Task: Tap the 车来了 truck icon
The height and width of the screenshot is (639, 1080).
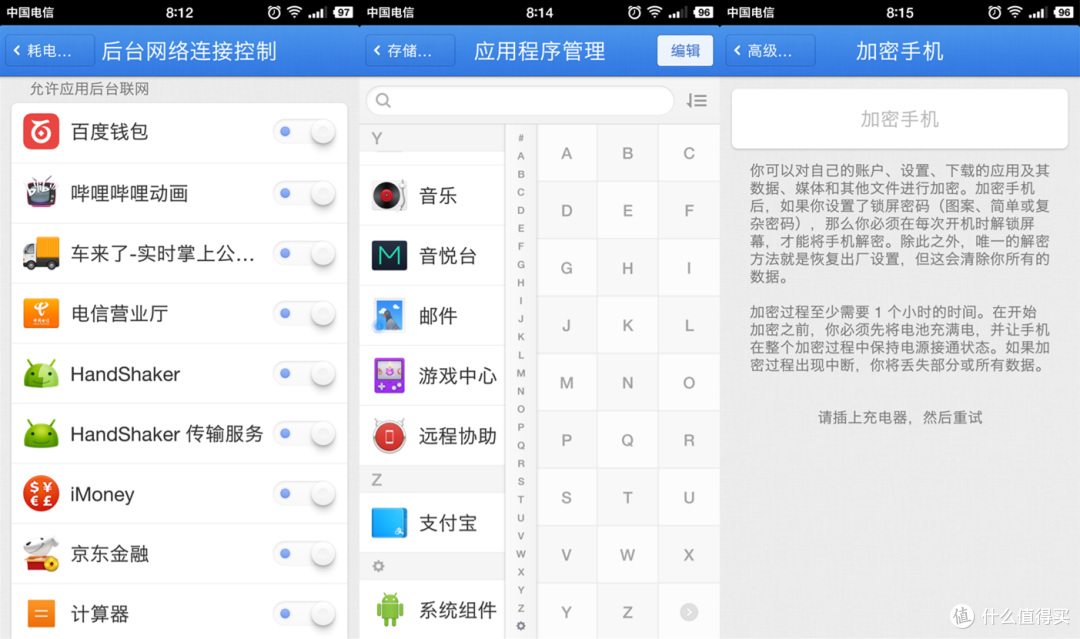Action: (41, 253)
